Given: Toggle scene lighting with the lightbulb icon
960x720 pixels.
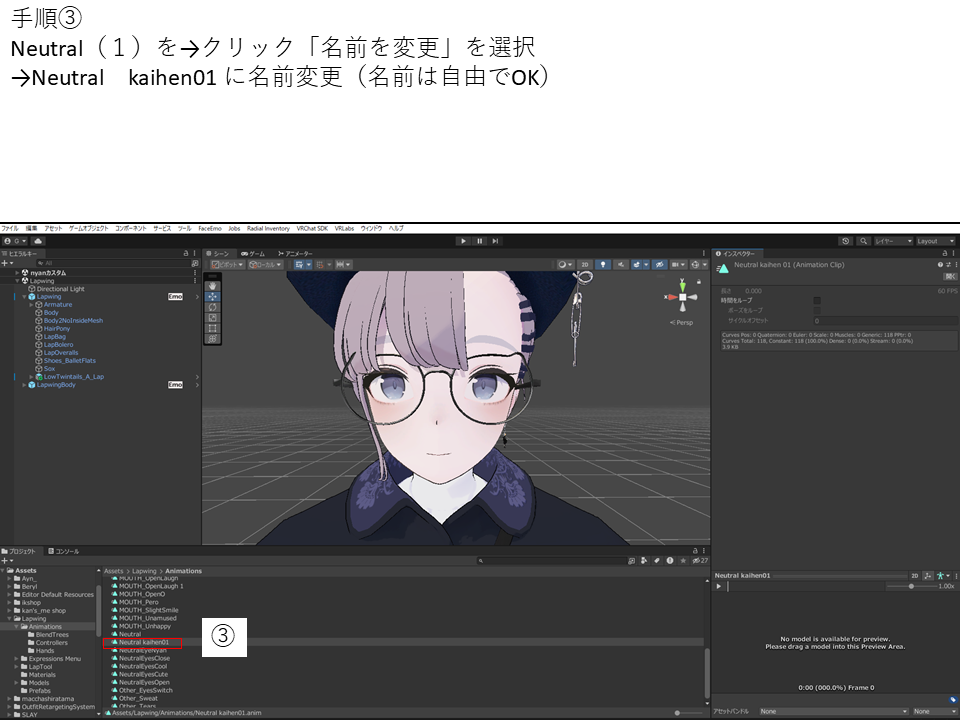Looking at the screenshot, I should (x=602, y=265).
